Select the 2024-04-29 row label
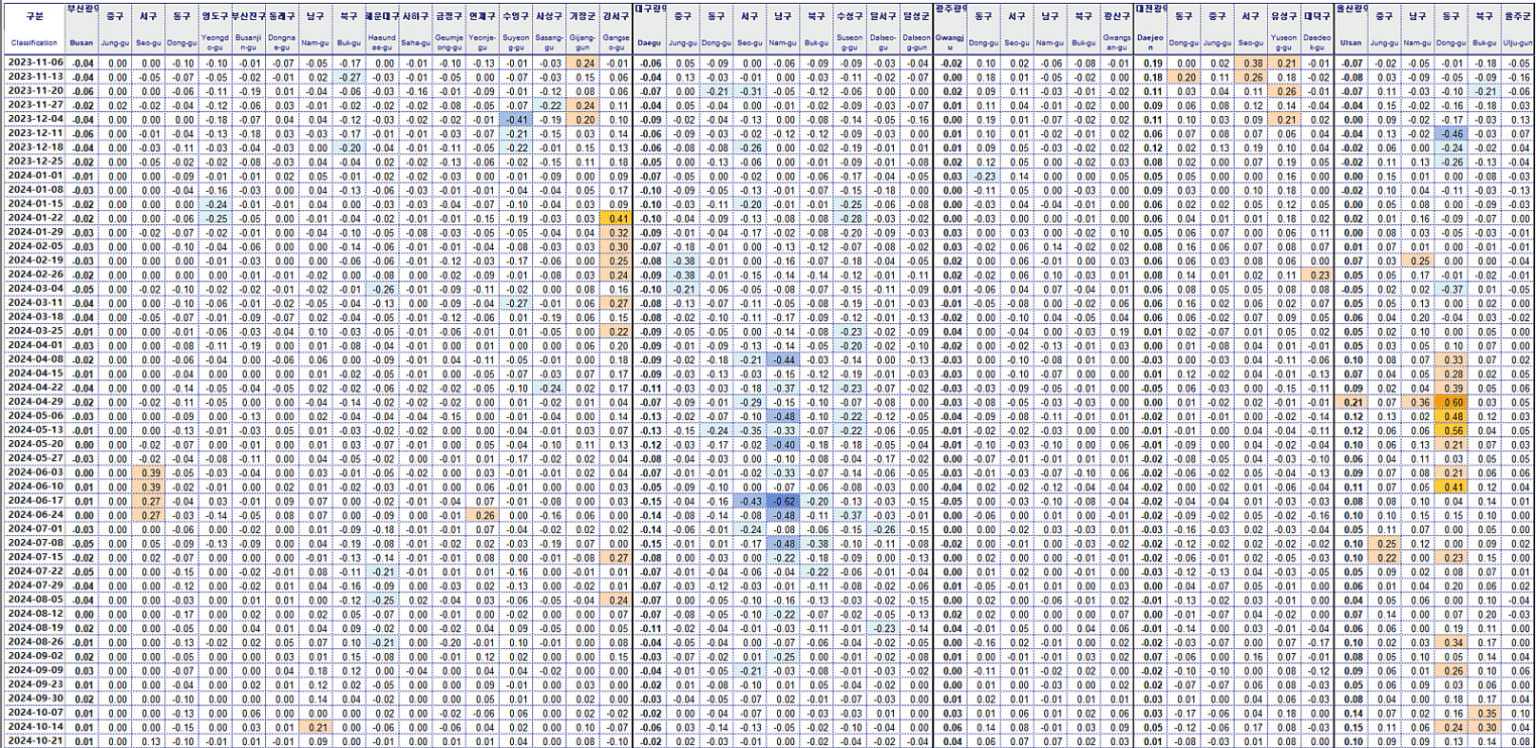The image size is (1536, 748). (32, 401)
